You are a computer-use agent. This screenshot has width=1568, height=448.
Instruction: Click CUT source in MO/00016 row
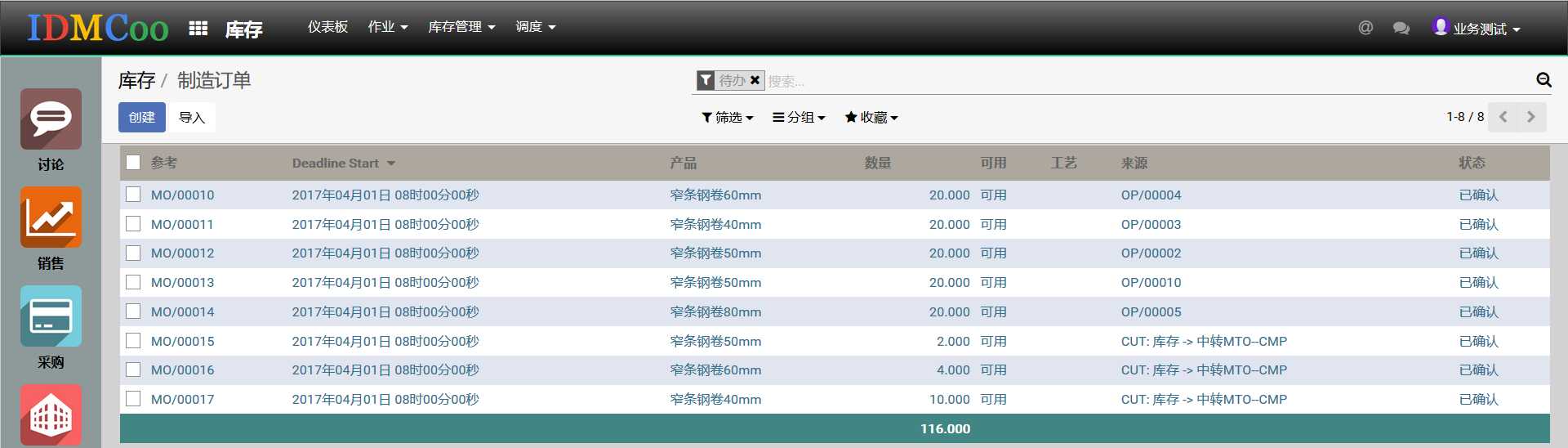coord(1204,370)
